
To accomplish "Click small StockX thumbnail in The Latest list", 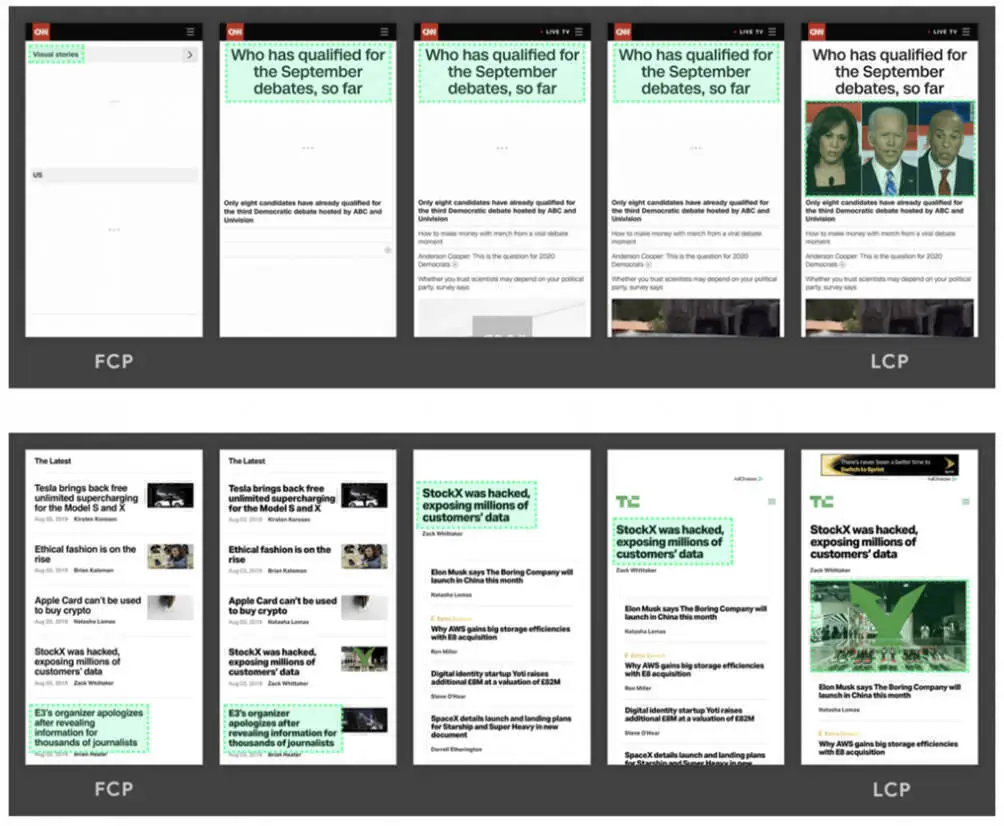I will point(363,659).
